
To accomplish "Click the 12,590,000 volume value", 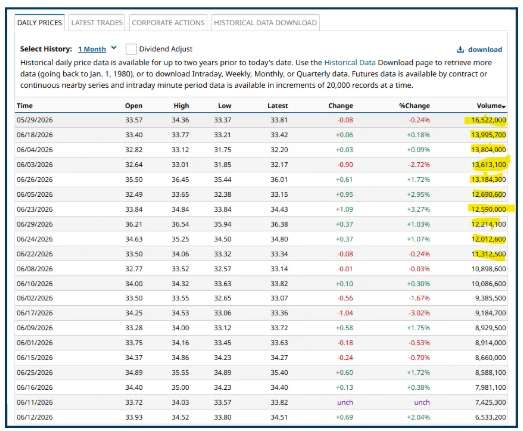I will 489,209.
